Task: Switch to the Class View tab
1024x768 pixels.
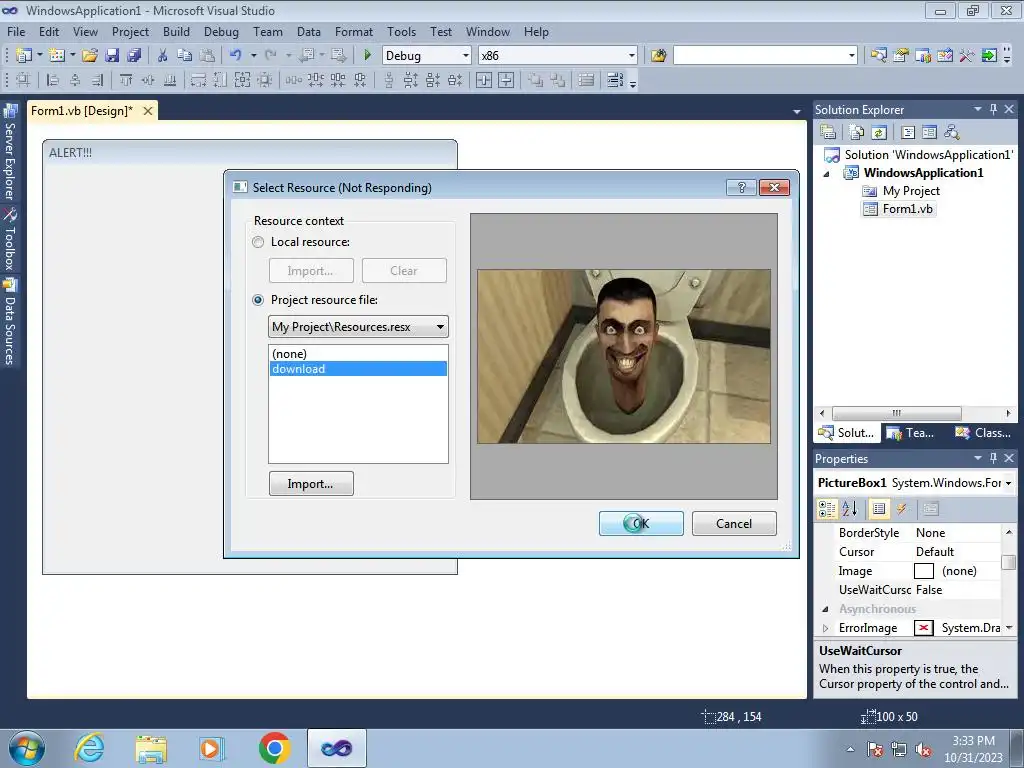Action: pos(983,432)
